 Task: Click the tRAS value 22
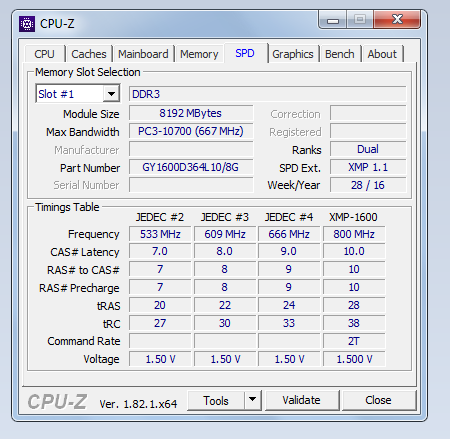[x=225, y=305]
